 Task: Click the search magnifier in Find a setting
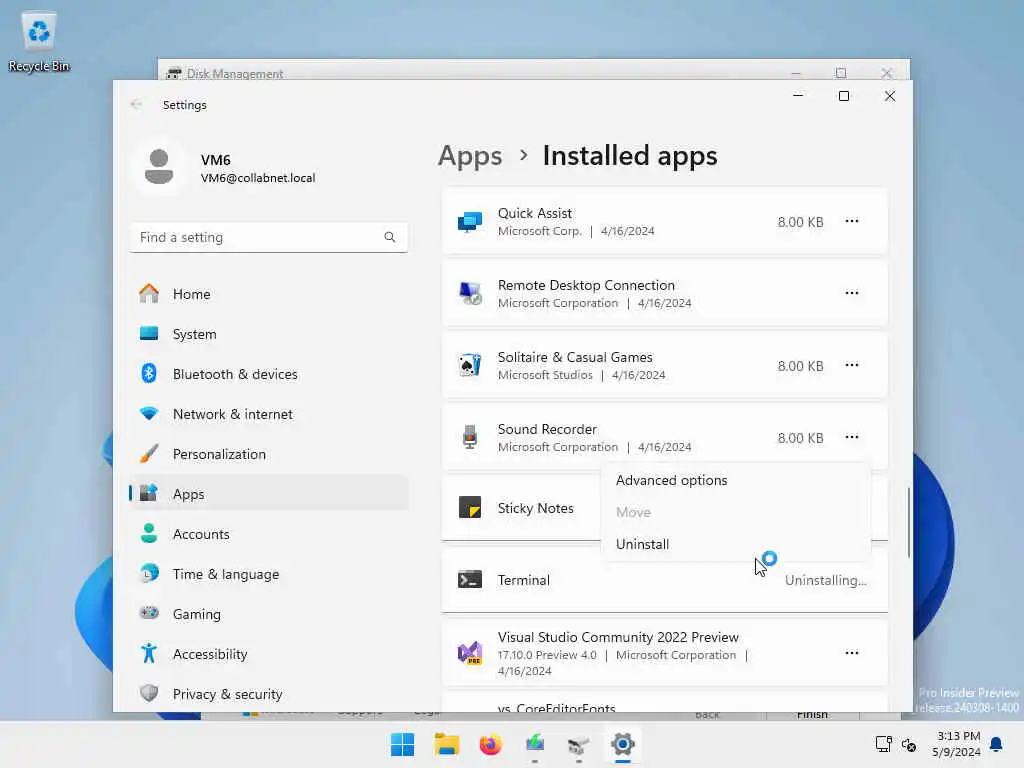coord(390,237)
